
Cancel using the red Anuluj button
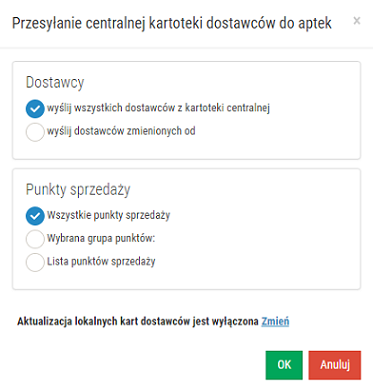(x=335, y=365)
